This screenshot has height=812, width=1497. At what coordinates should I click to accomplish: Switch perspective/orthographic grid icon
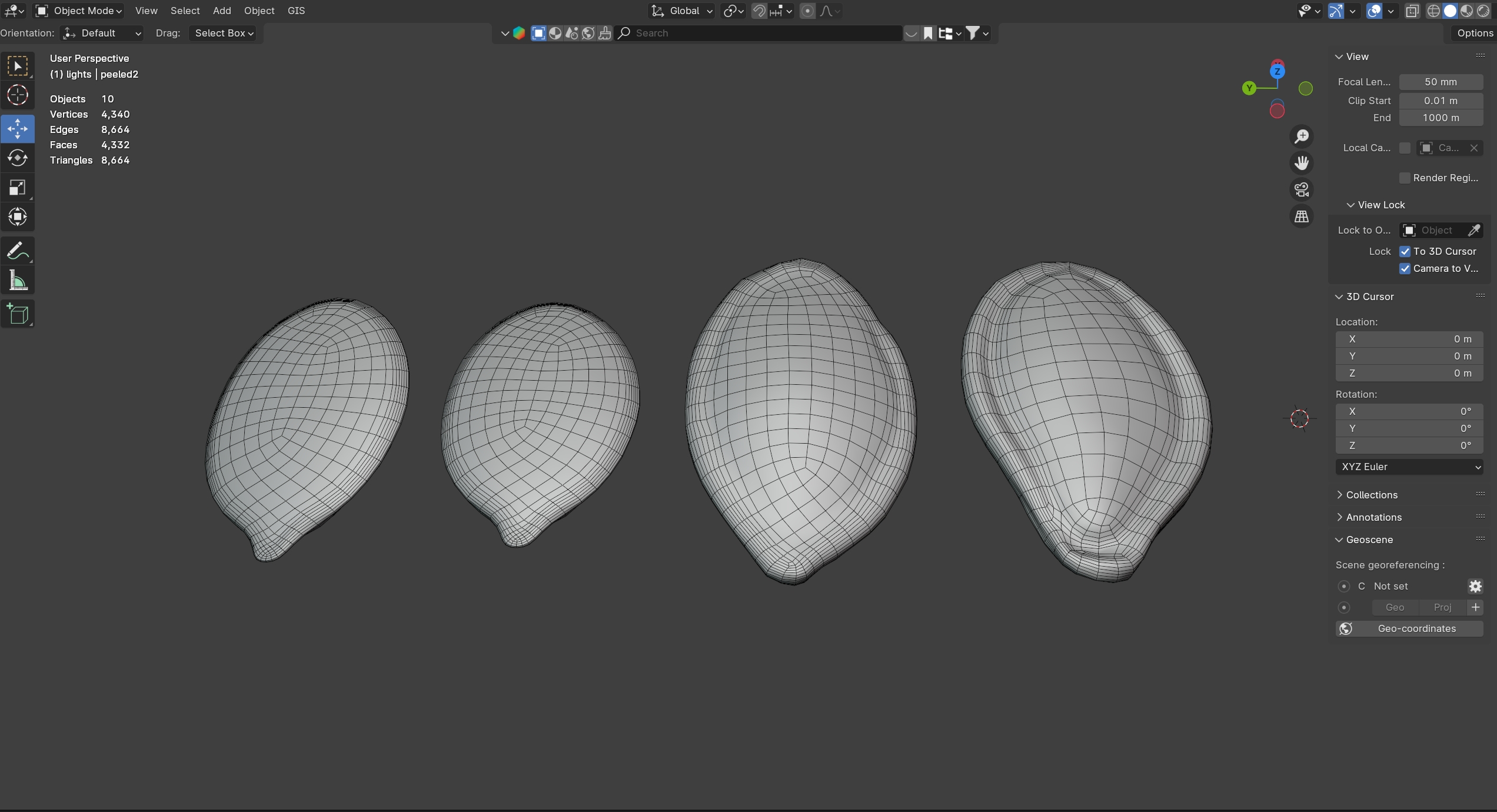click(1302, 217)
